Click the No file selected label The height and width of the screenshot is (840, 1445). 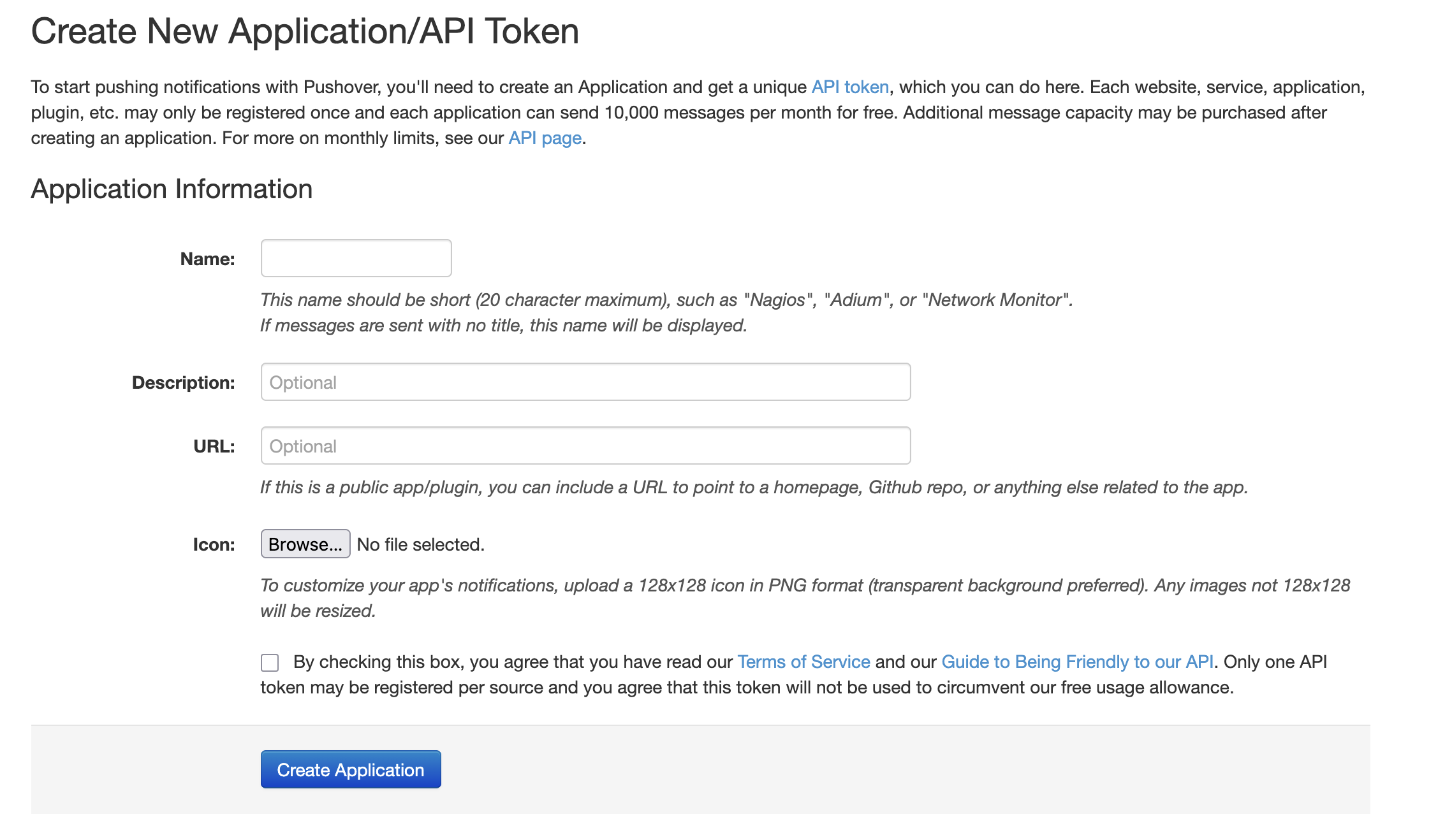tap(420, 543)
